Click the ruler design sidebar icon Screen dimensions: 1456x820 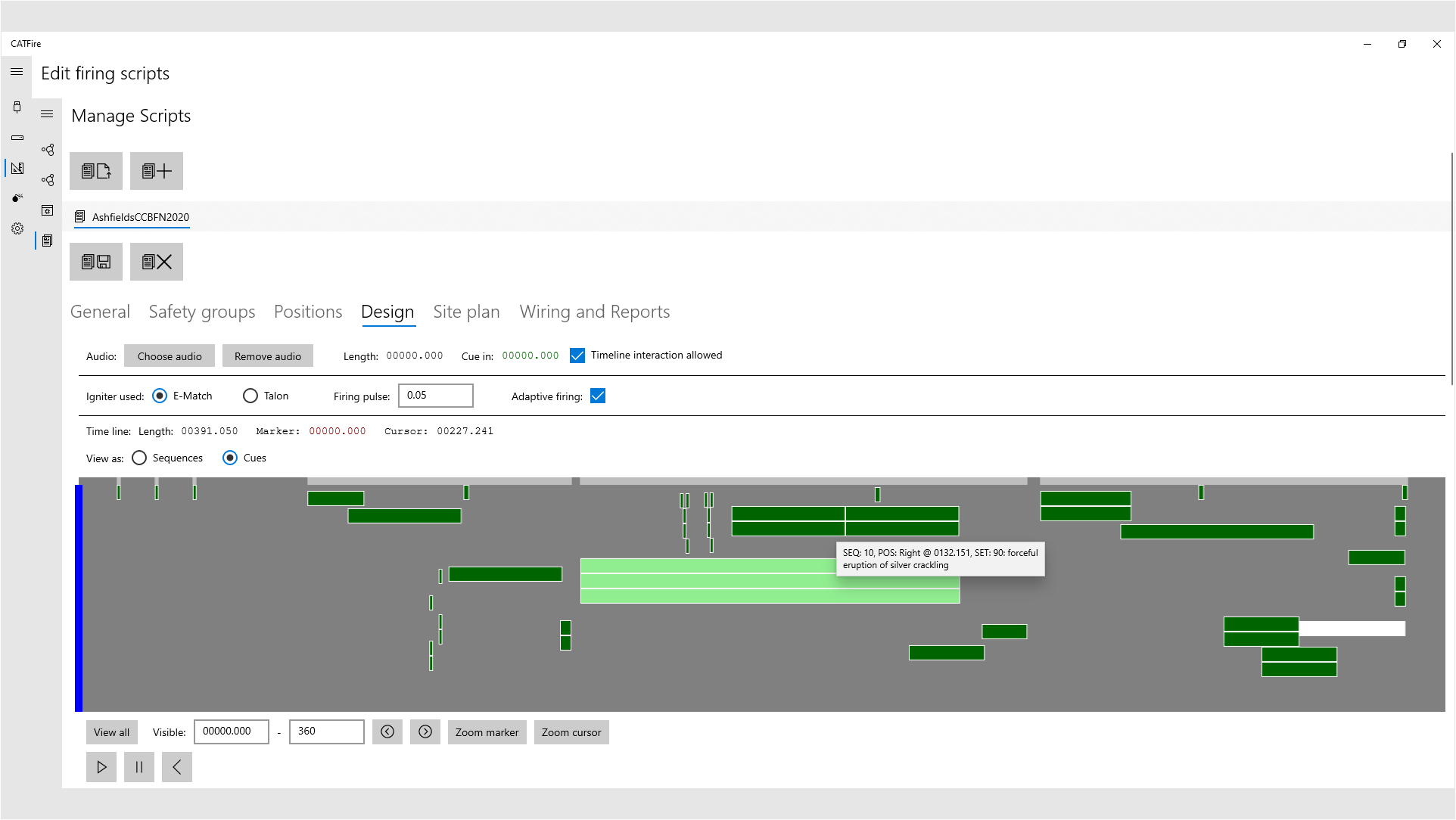(x=17, y=168)
